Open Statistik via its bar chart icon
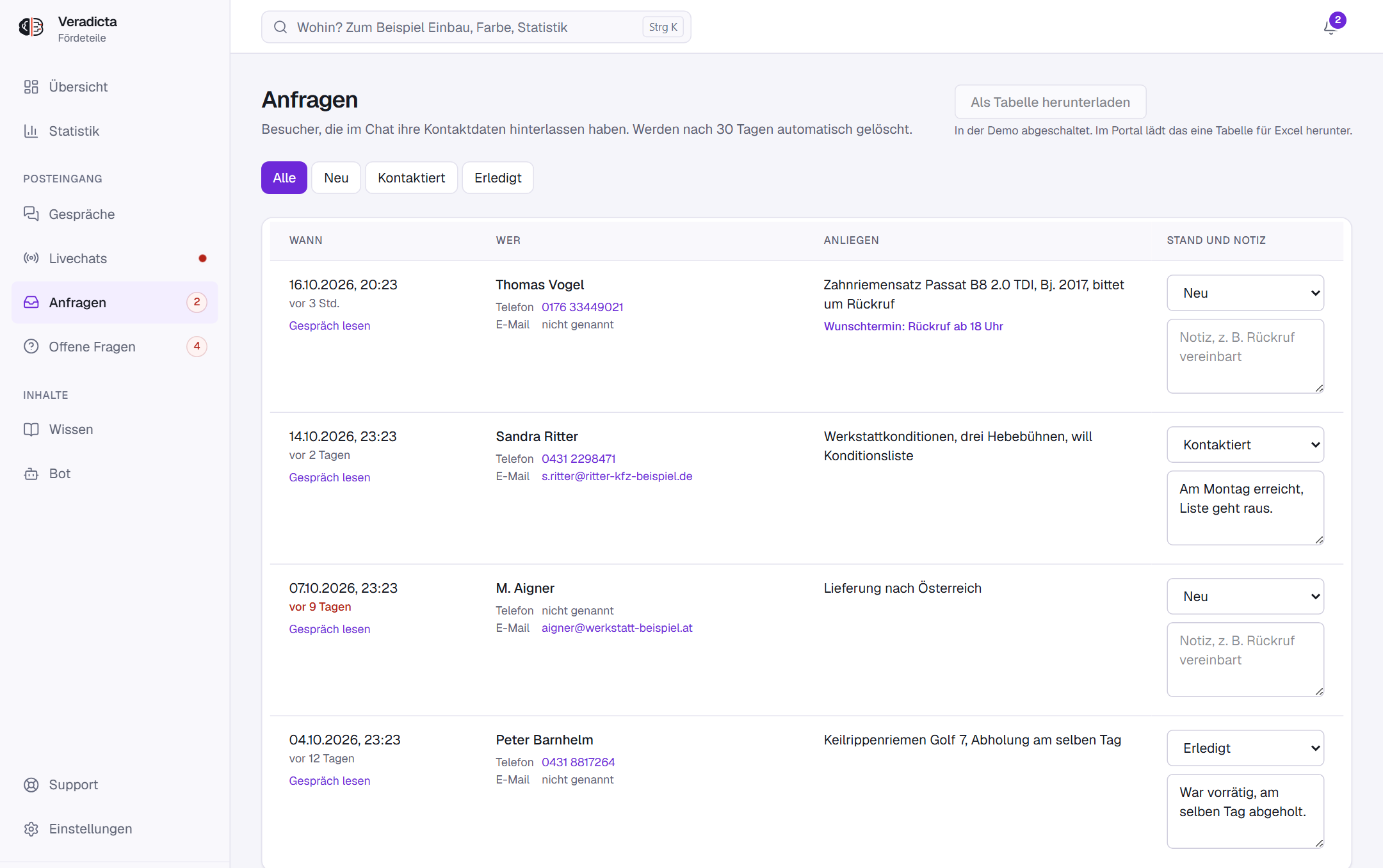The width and height of the screenshot is (1383, 868). pyautogui.click(x=31, y=131)
